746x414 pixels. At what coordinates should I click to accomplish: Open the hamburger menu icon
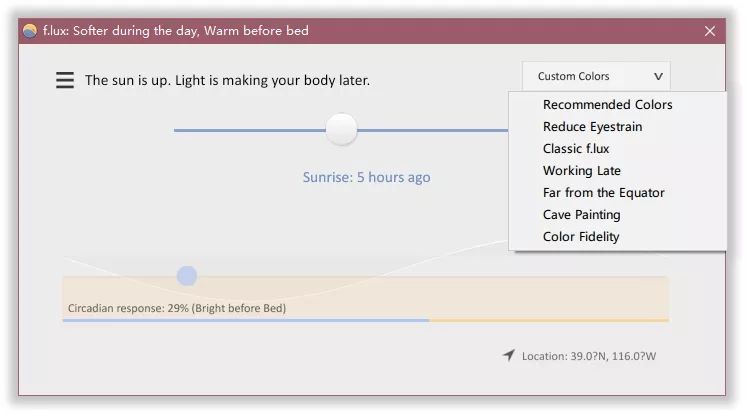click(x=65, y=80)
